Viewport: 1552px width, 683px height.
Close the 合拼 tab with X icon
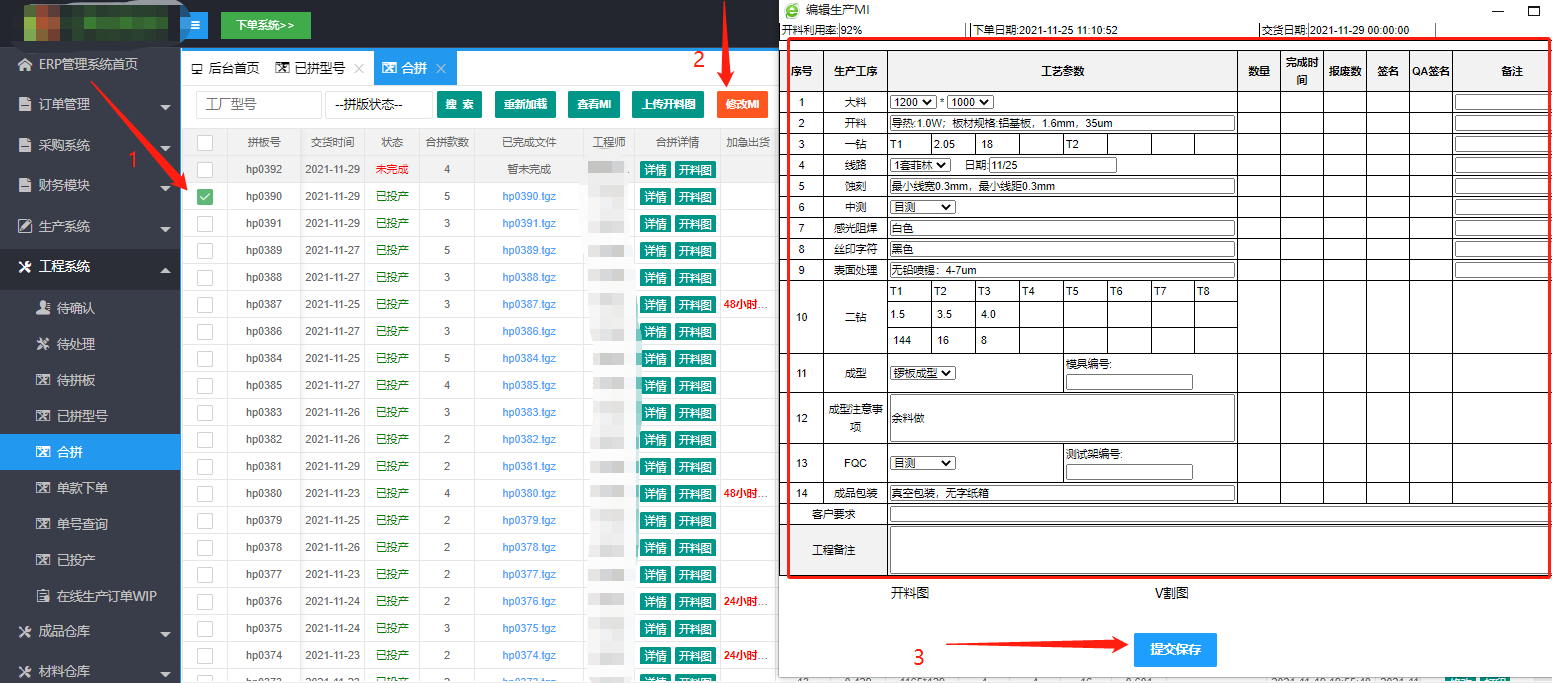coord(441,68)
